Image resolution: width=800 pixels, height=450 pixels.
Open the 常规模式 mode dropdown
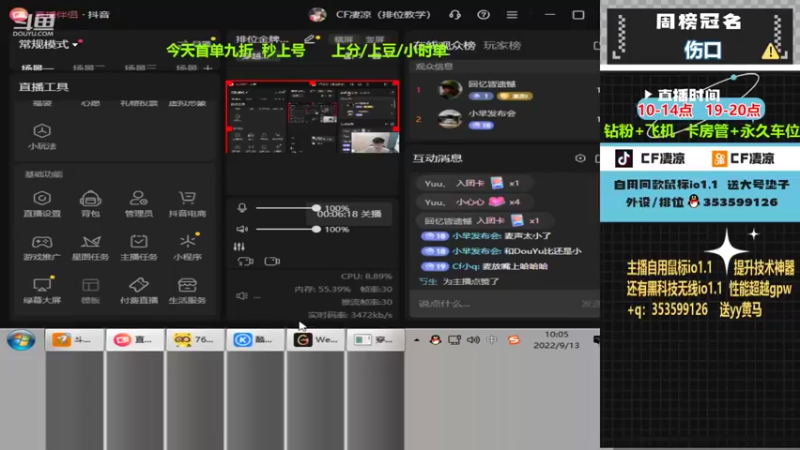[x=48, y=44]
